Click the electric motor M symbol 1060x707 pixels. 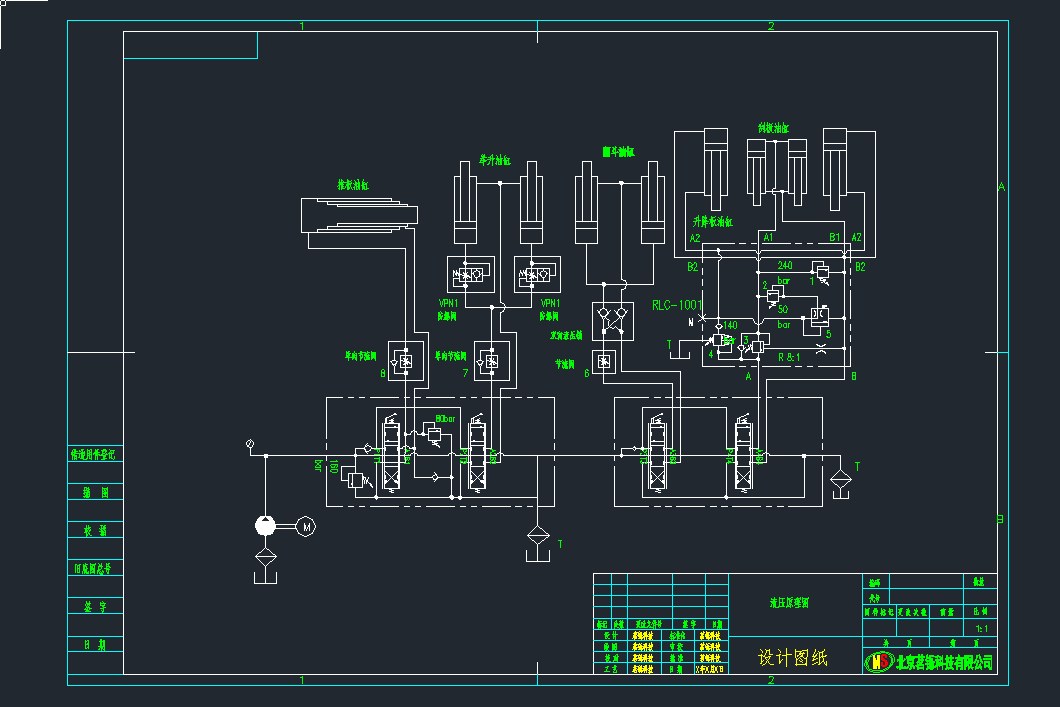tap(307, 526)
